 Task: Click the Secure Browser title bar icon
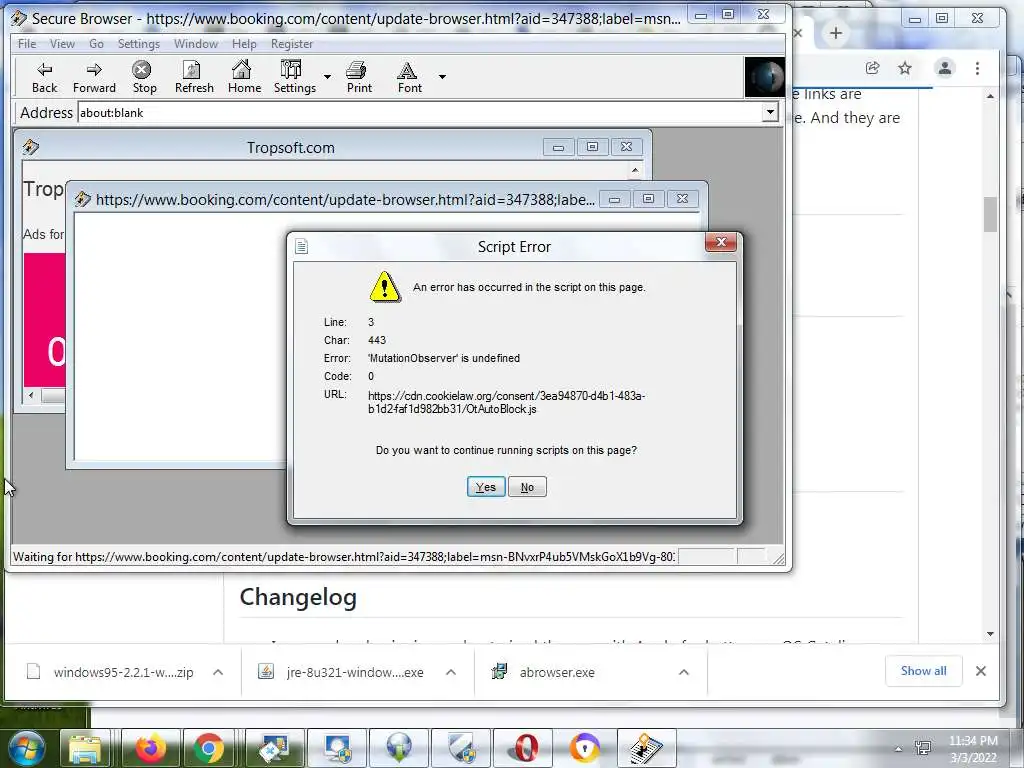tap(19, 18)
